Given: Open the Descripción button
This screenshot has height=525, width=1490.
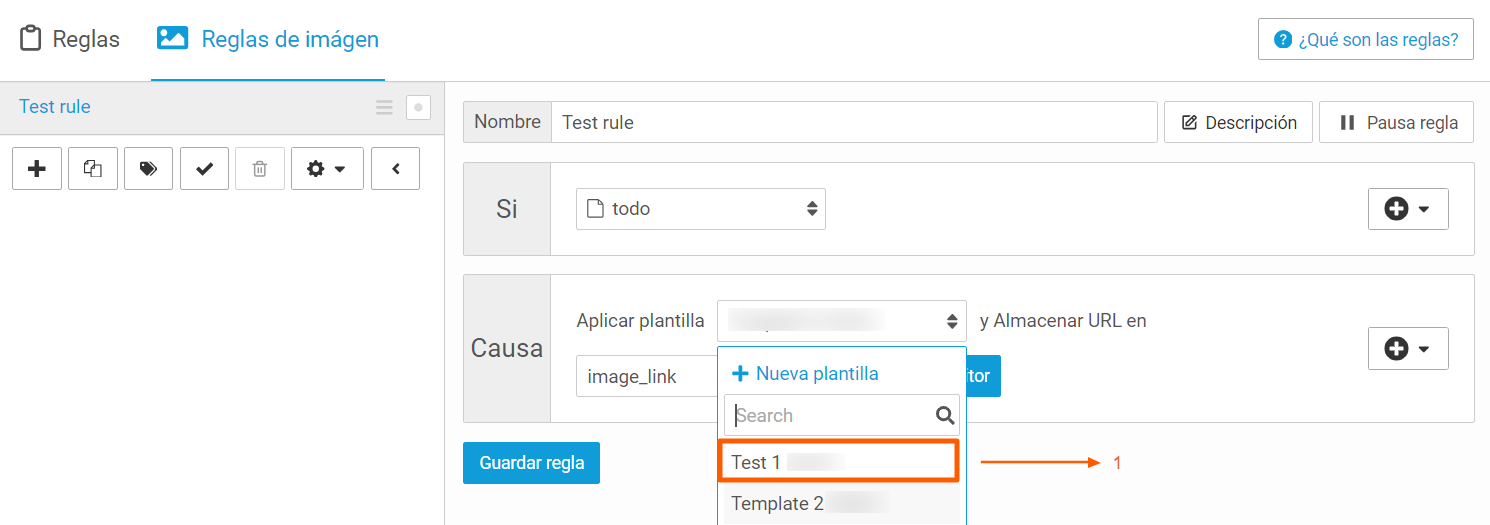Looking at the screenshot, I should click(x=1238, y=122).
